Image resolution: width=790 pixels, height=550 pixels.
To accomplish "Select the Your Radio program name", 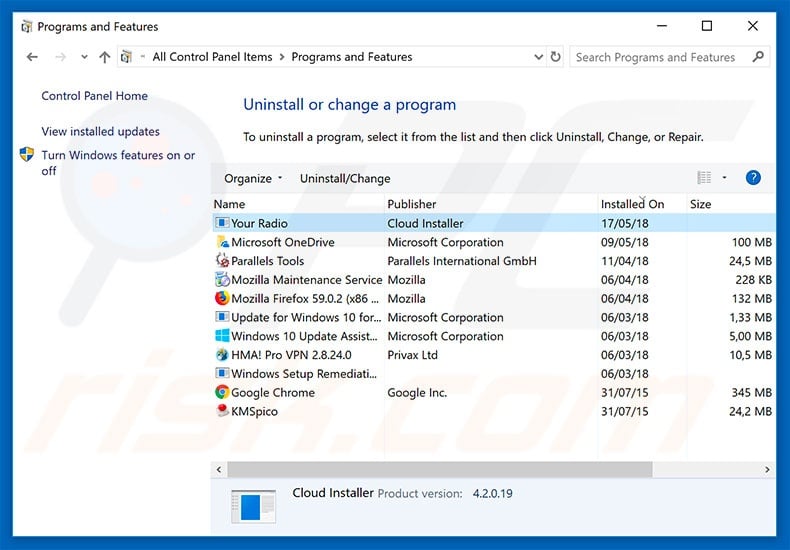I will pyautogui.click(x=259, y=223).
